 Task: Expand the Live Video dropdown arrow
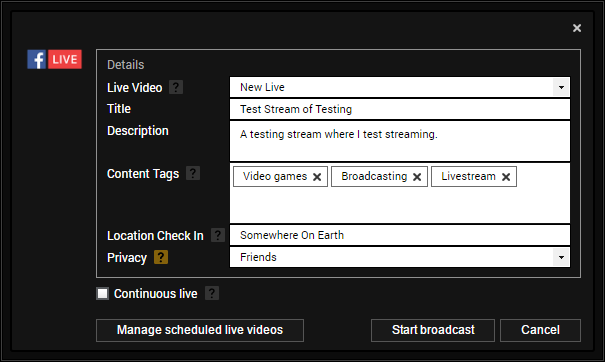[561, 87]
